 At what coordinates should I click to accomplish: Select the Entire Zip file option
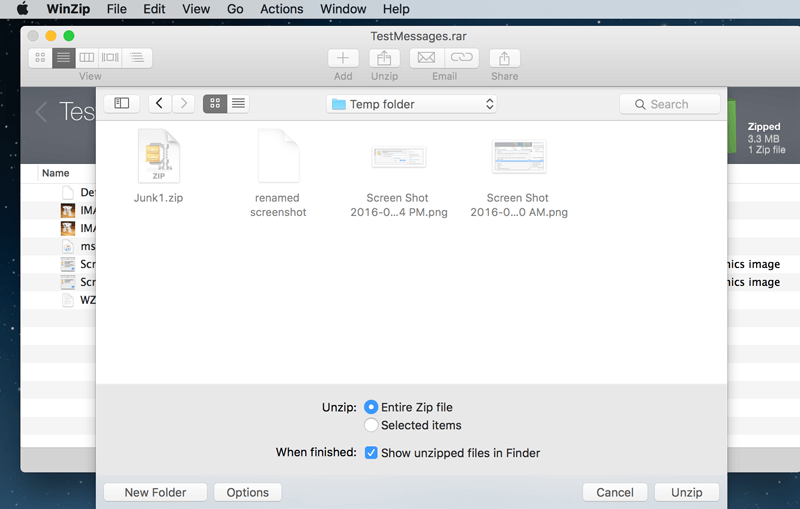point(371,407)
